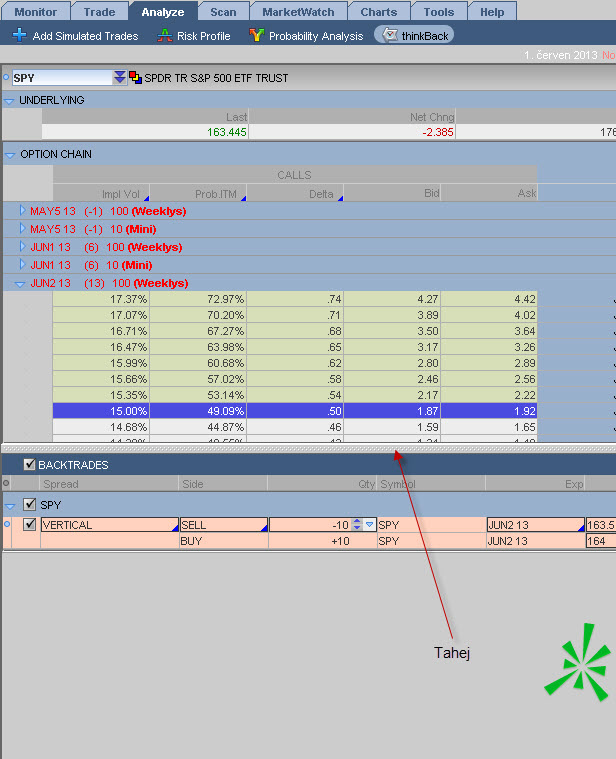The height and width of the screenshot is (759, 616).
Task: Click the ask price 1.92 in highlighted row
Action: [x=525, y=411]
